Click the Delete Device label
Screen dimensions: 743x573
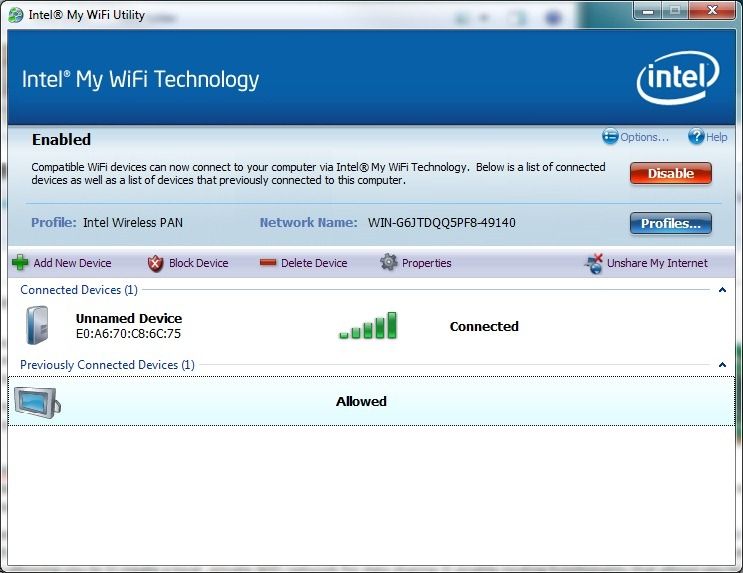pos(314,263)
